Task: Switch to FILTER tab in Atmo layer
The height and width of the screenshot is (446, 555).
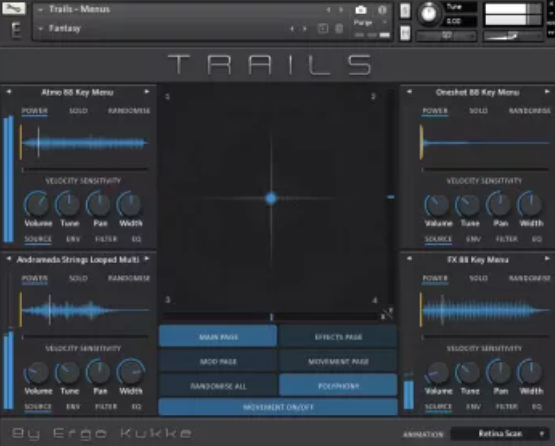Action: [106, 239]
